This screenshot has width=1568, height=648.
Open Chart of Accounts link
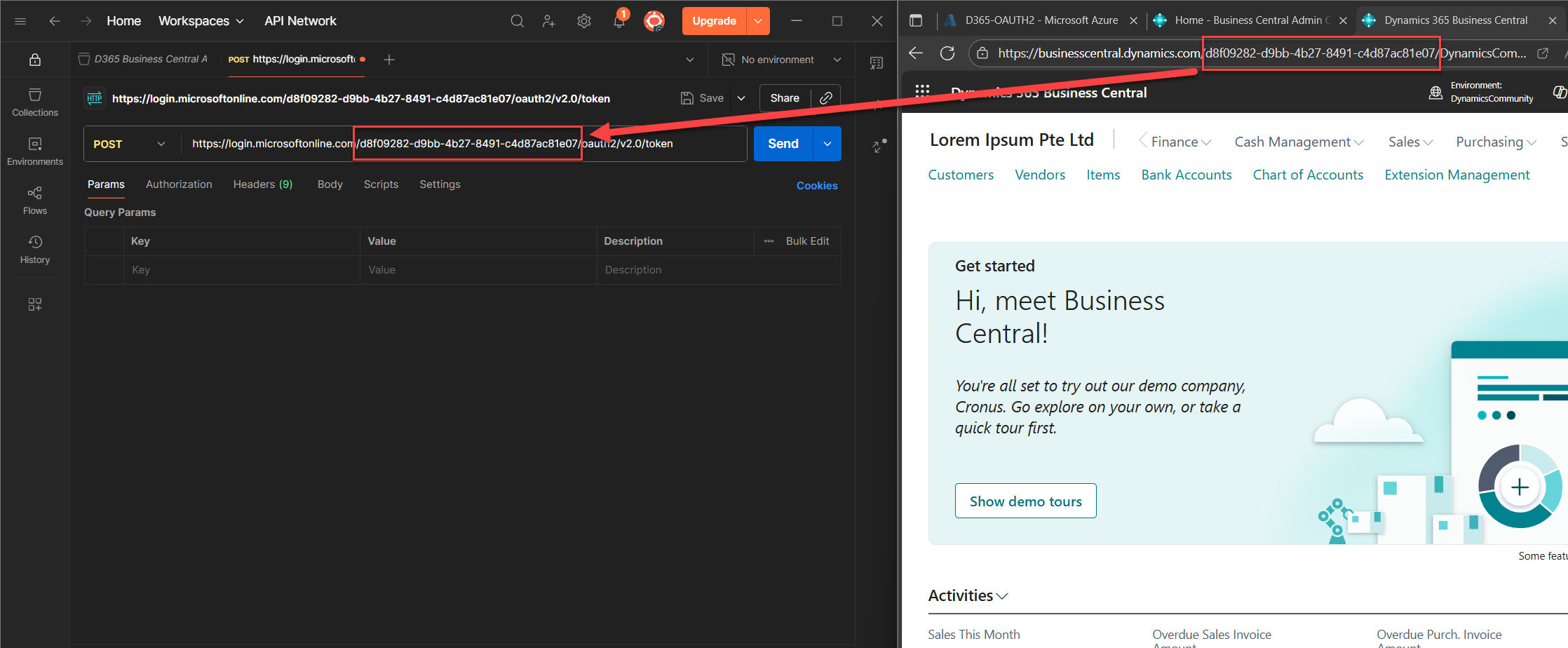click(1308, 175)
